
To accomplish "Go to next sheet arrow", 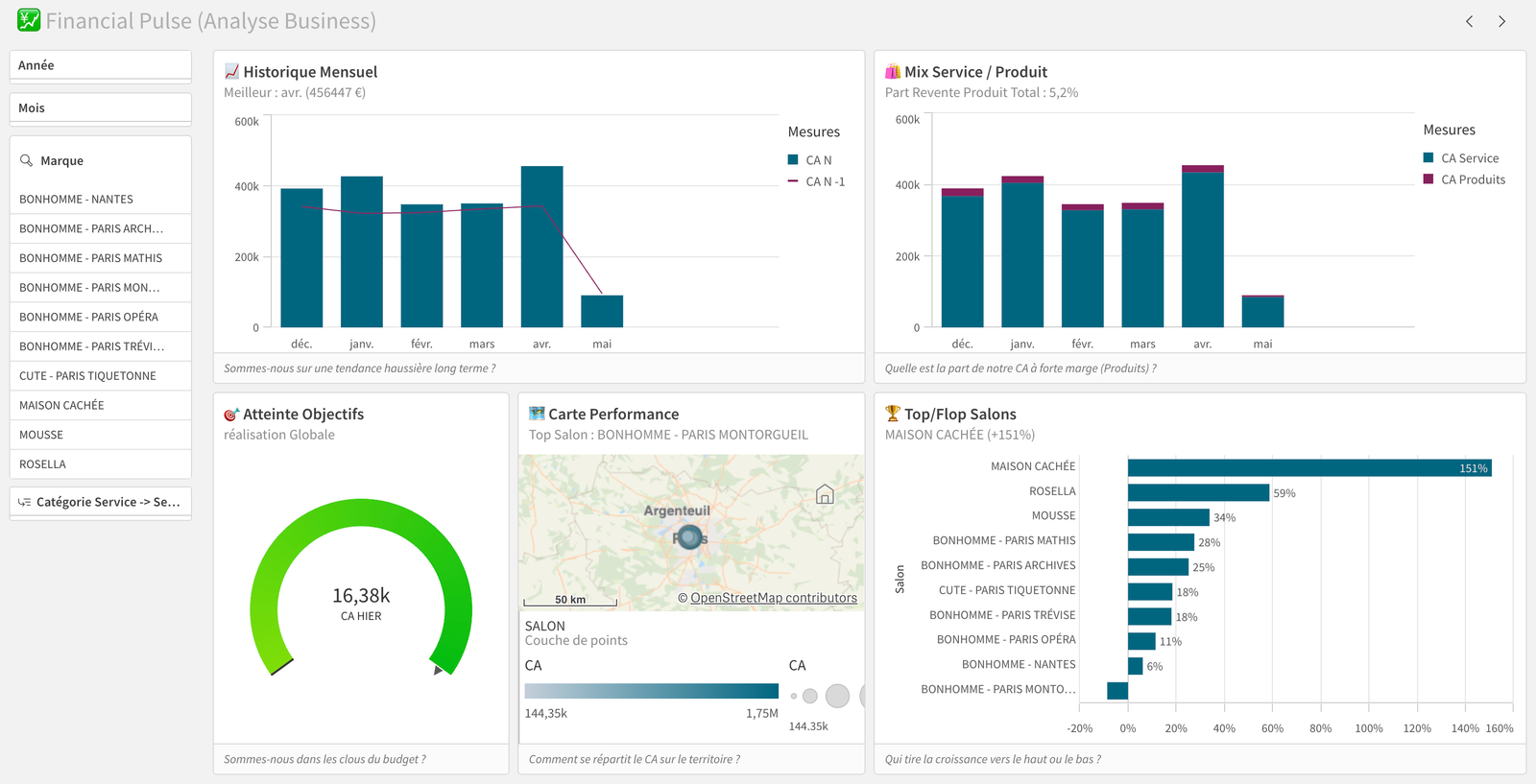I will pos(1502,21).
